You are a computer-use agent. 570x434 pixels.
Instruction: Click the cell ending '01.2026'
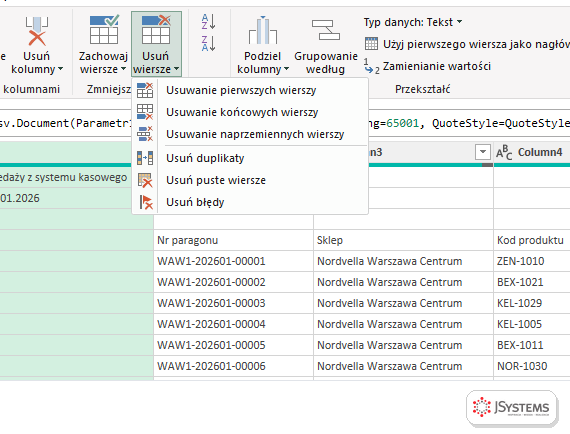(x=66, y=198)
